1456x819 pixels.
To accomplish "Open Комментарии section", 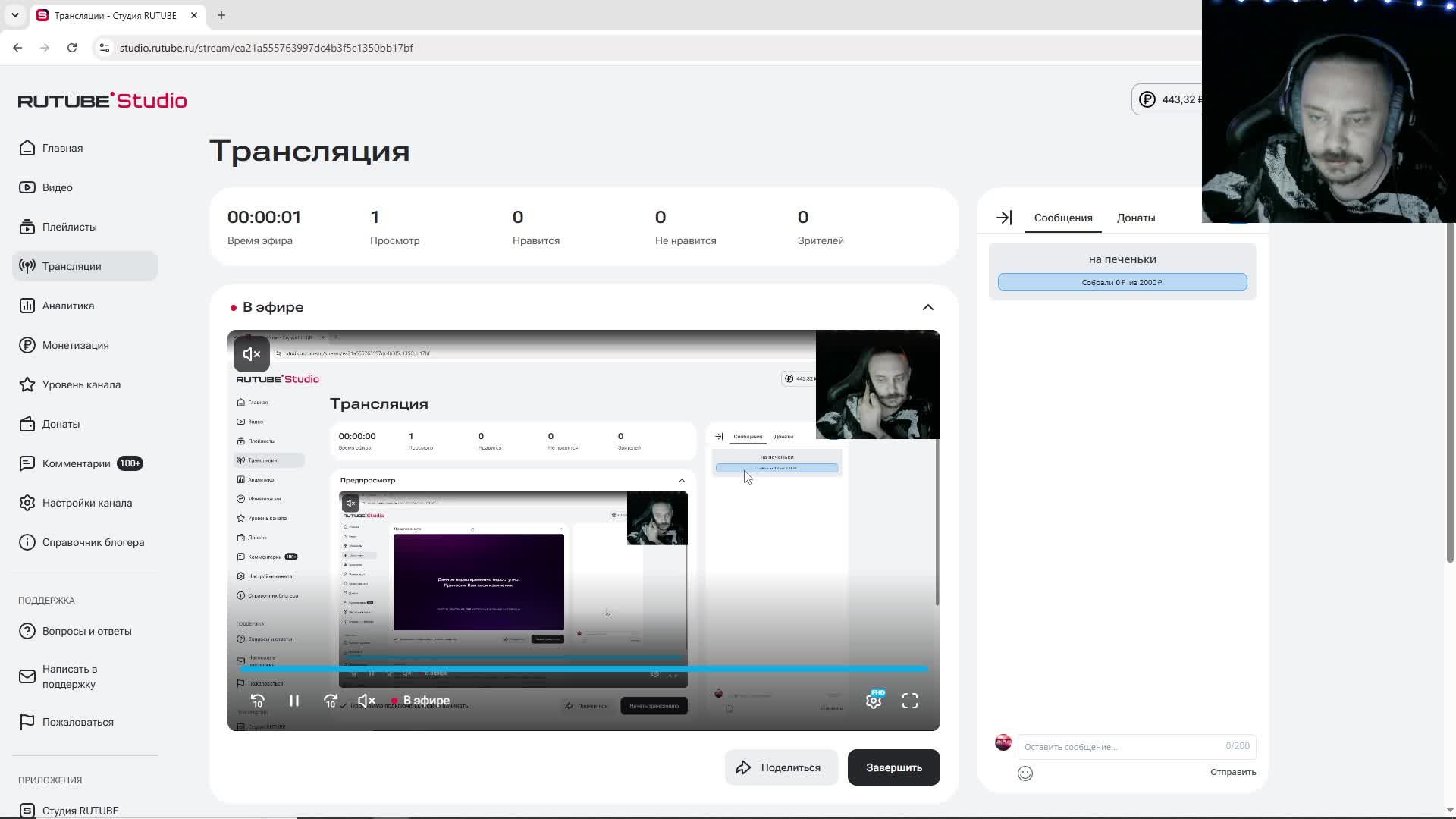I will coord(81,463).
